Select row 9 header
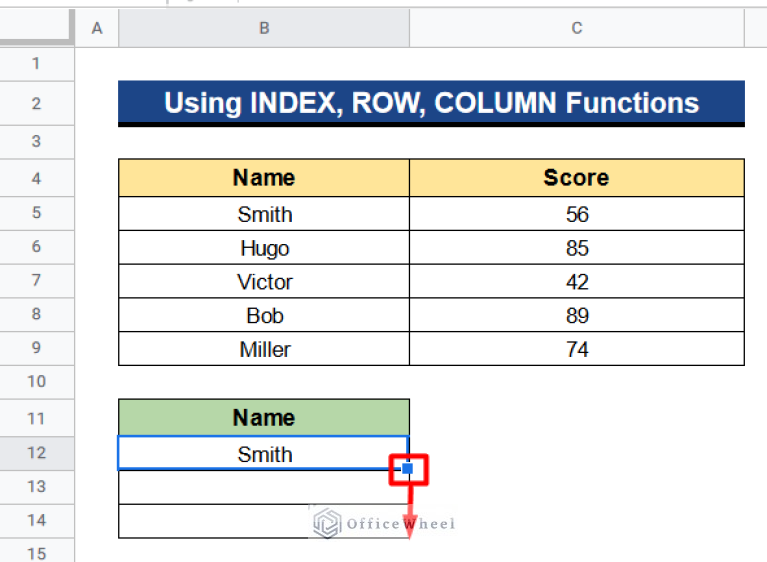 click(x=37, y=348)
